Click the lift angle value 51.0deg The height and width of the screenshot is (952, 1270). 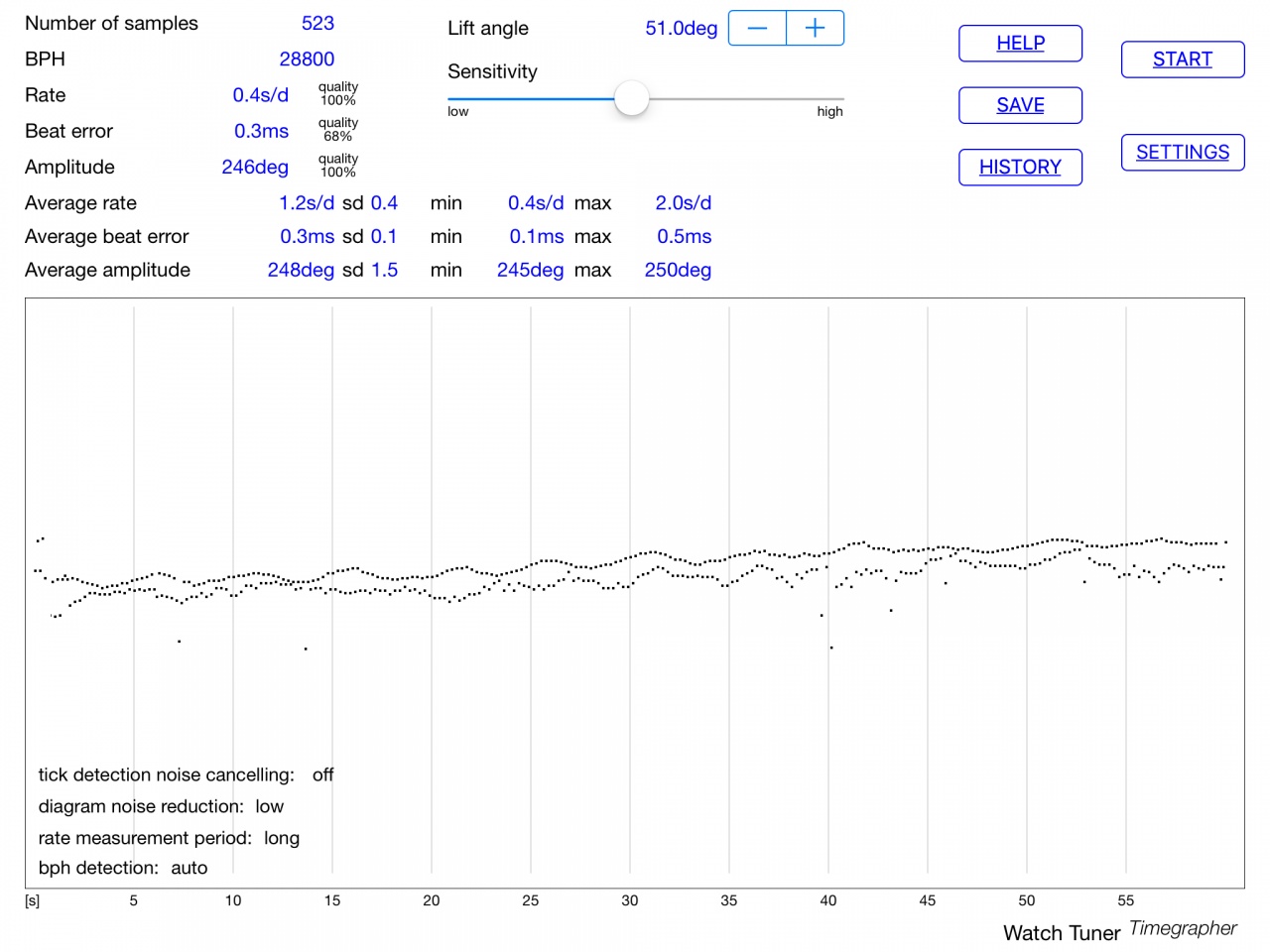681,29
